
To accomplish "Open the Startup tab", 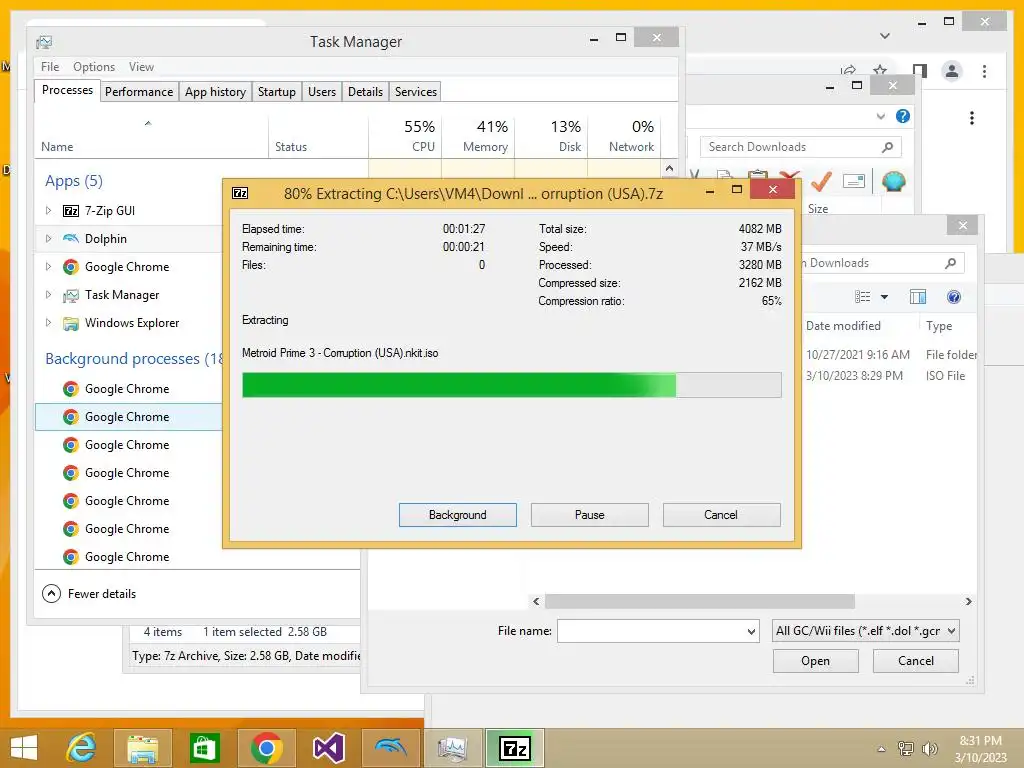I will [277, 91].
